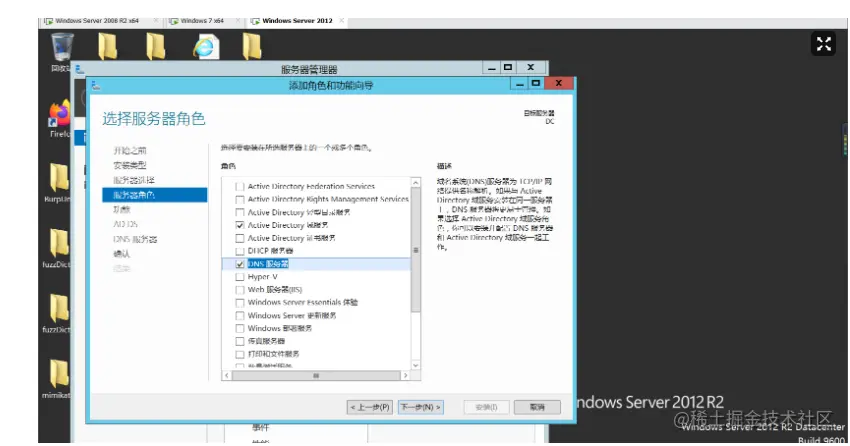
Task: Click the vertical scrollbar thumb of roles list
Action: [416, 250]
